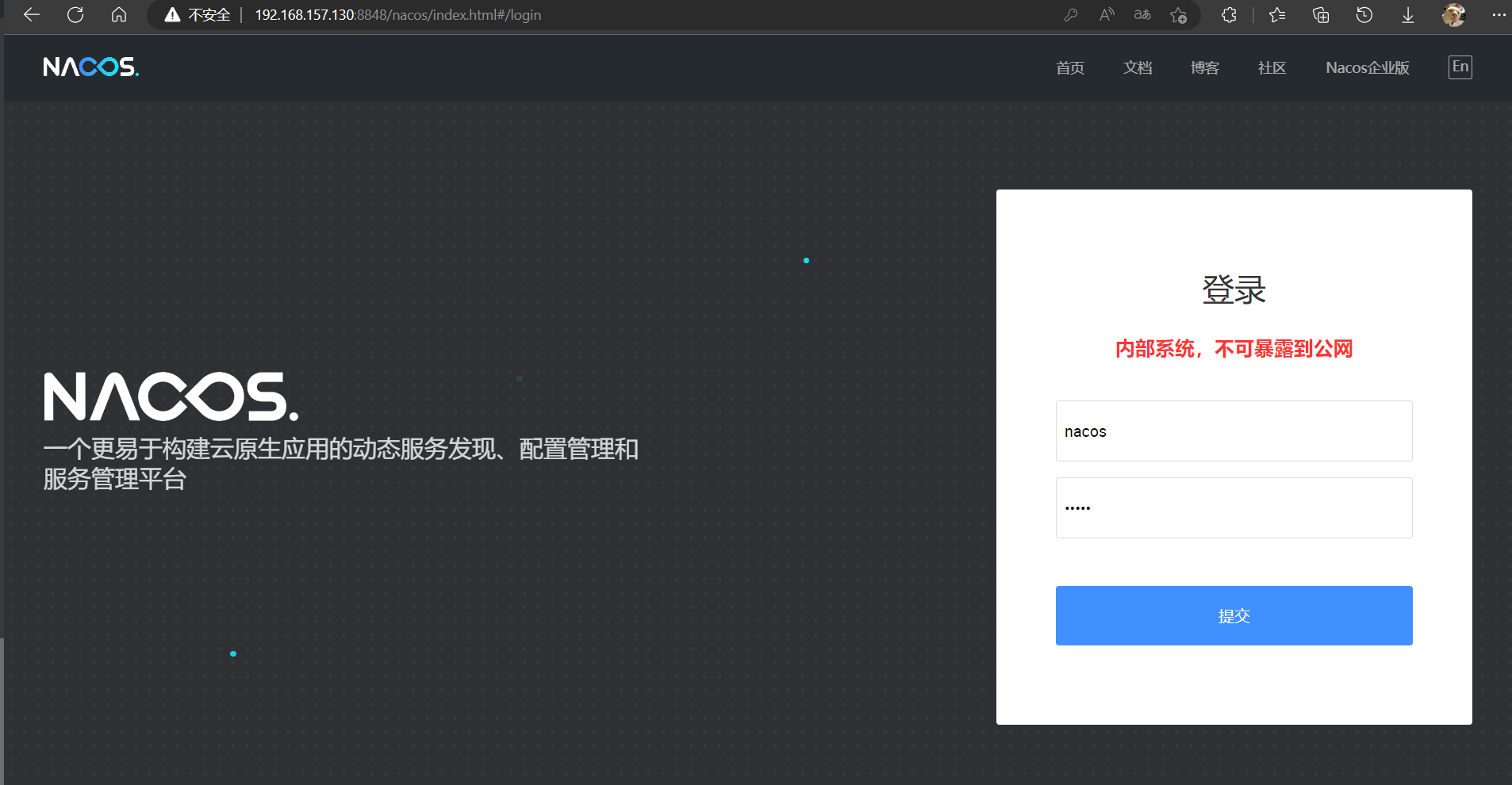This screenshot has width=1512, height=785.
Task: Click the NACOS logo in the header
Action: [x=91, y=67]
